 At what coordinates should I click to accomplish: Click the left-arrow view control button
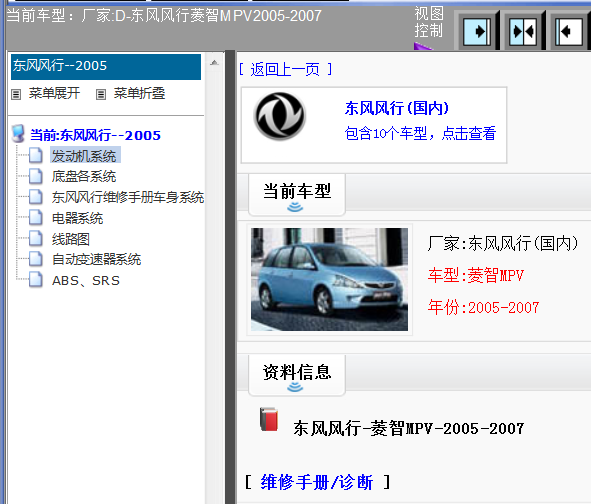coord(569,32)
